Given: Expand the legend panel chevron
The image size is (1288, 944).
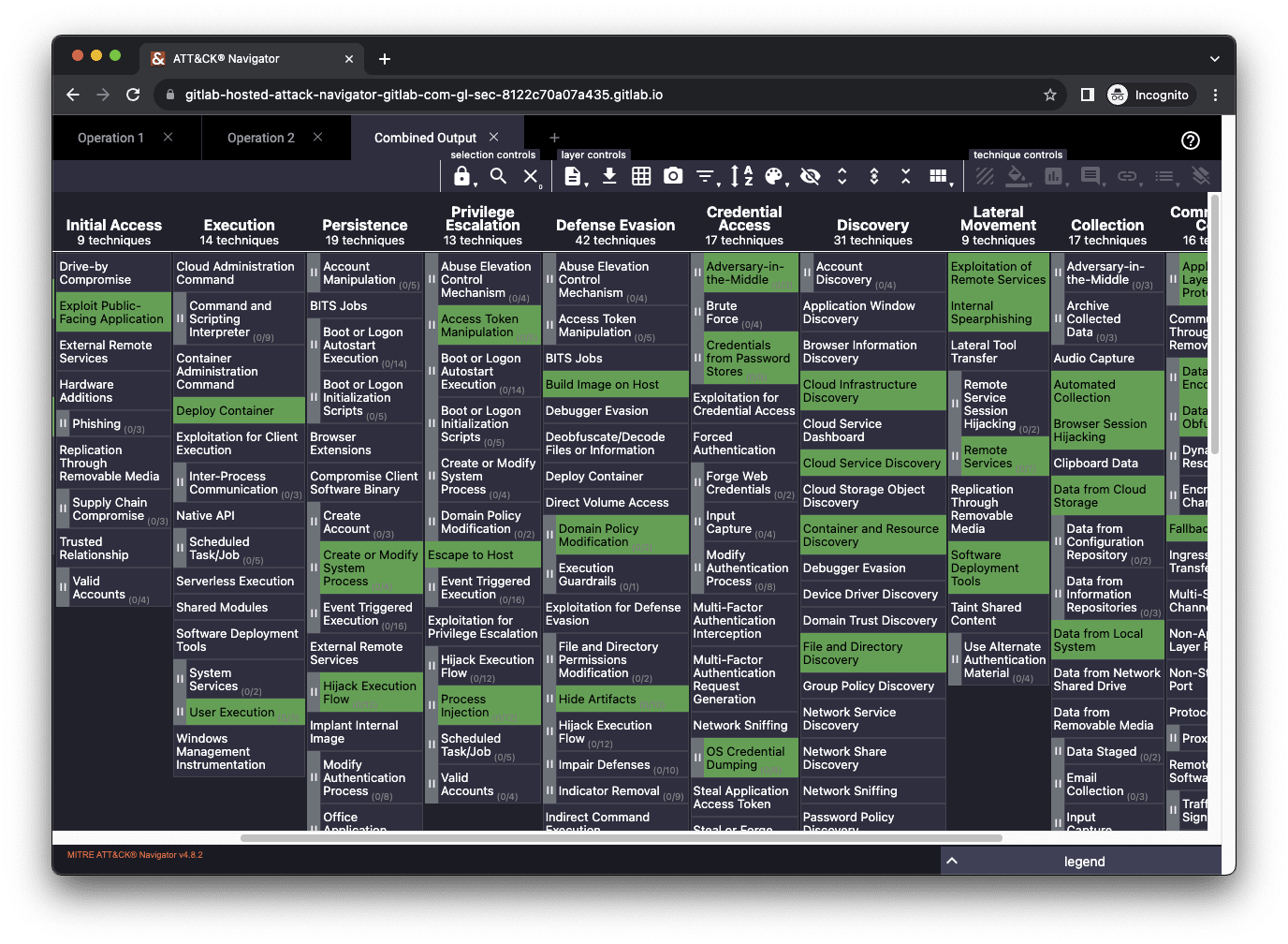Looking at the screenshot, I should pyautogui.click(x=952, y=861).
